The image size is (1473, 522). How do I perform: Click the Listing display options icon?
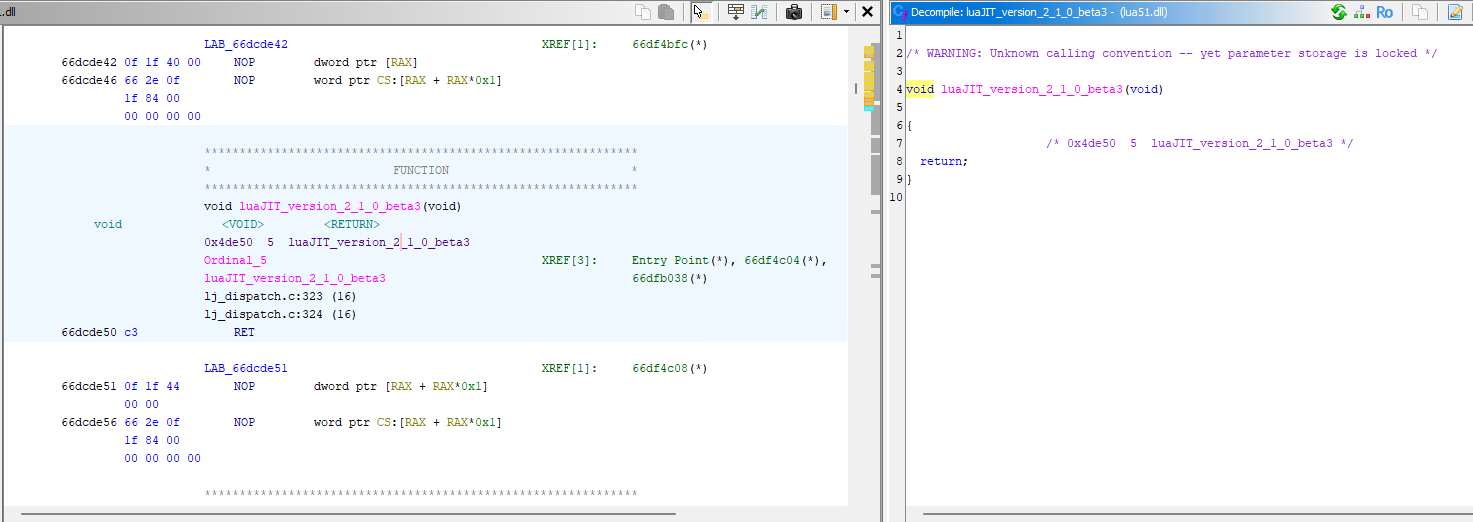click(828, 12)
